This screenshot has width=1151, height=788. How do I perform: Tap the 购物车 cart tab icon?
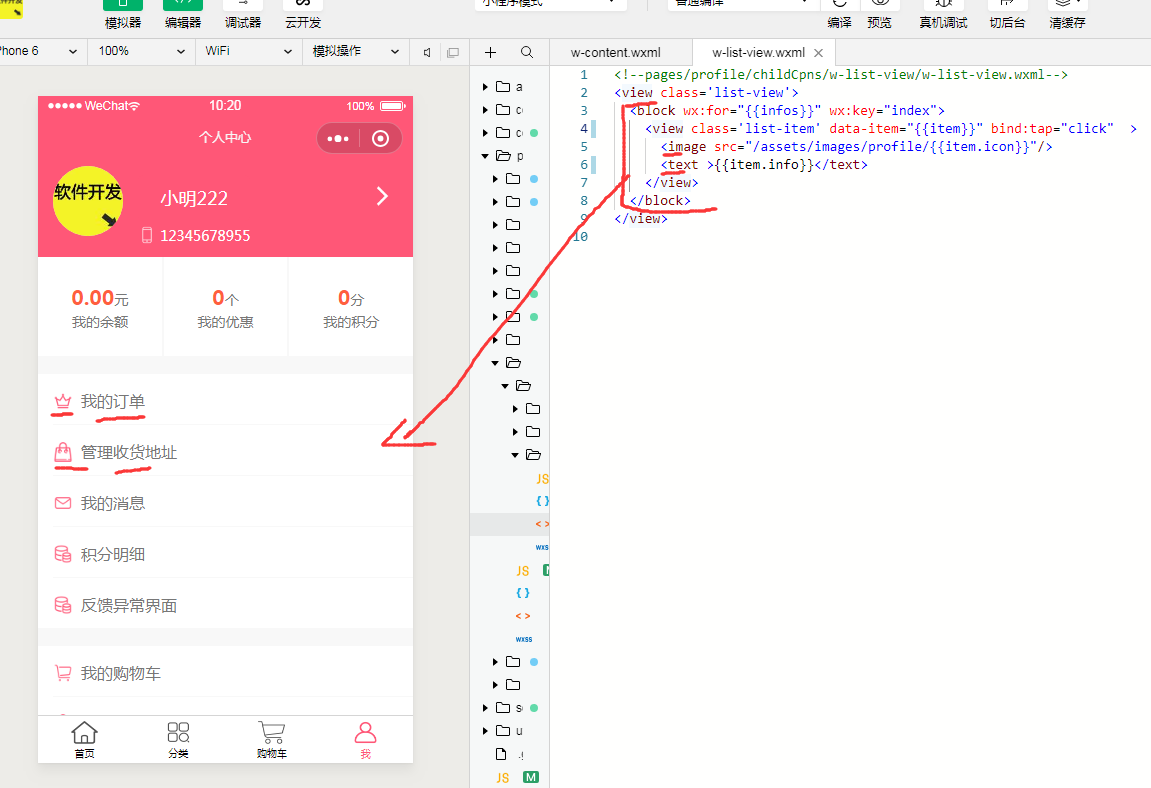272,739
